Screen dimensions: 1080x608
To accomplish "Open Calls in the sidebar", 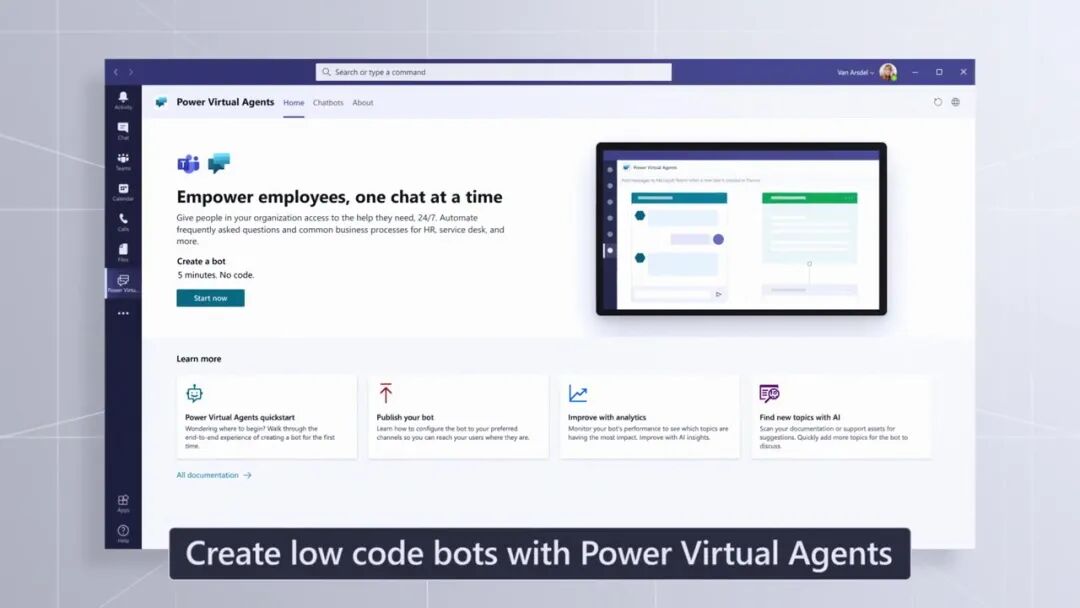I will coord(123,222).
